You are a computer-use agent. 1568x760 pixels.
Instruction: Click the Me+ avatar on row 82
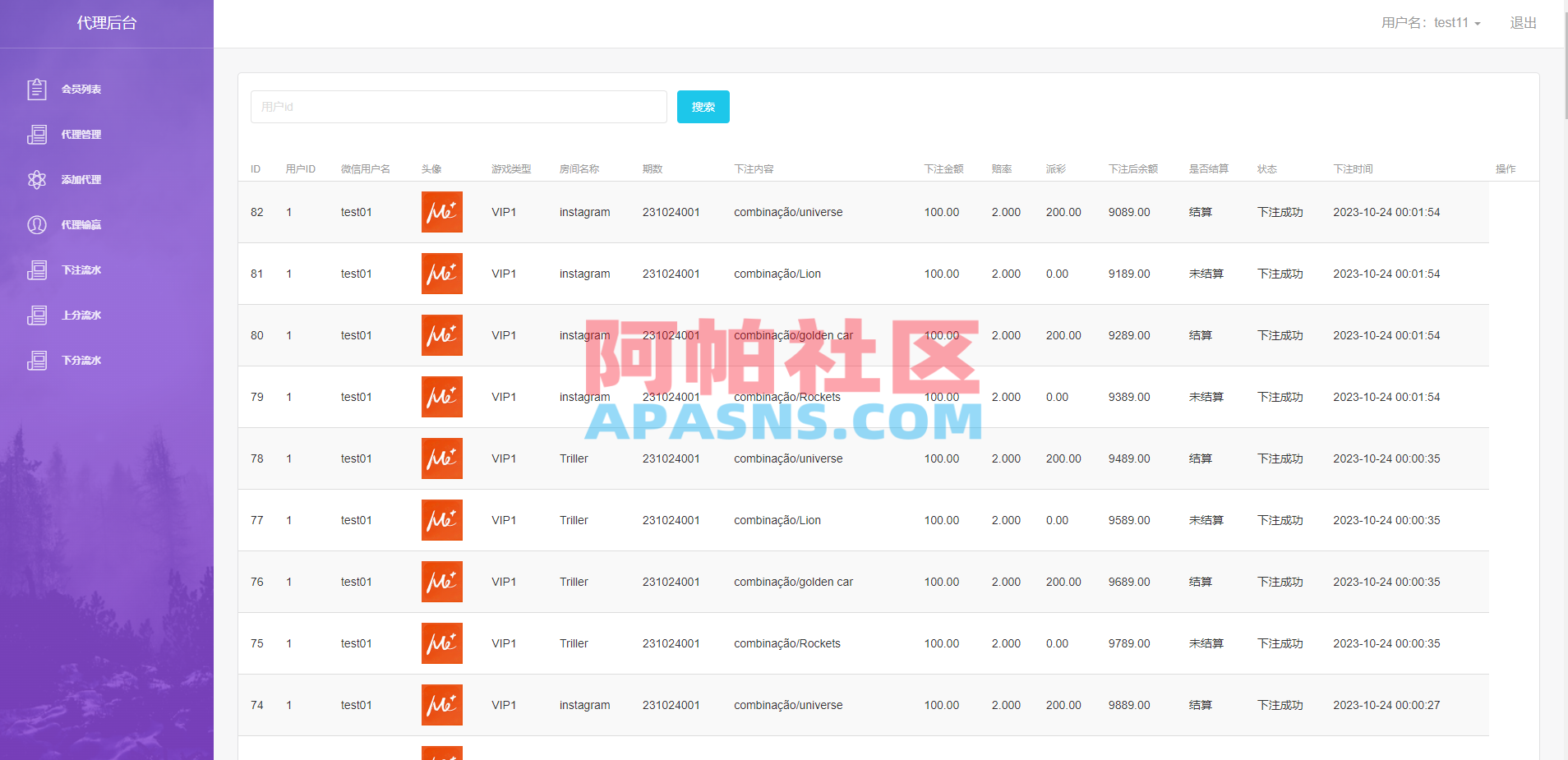(441, 212)
